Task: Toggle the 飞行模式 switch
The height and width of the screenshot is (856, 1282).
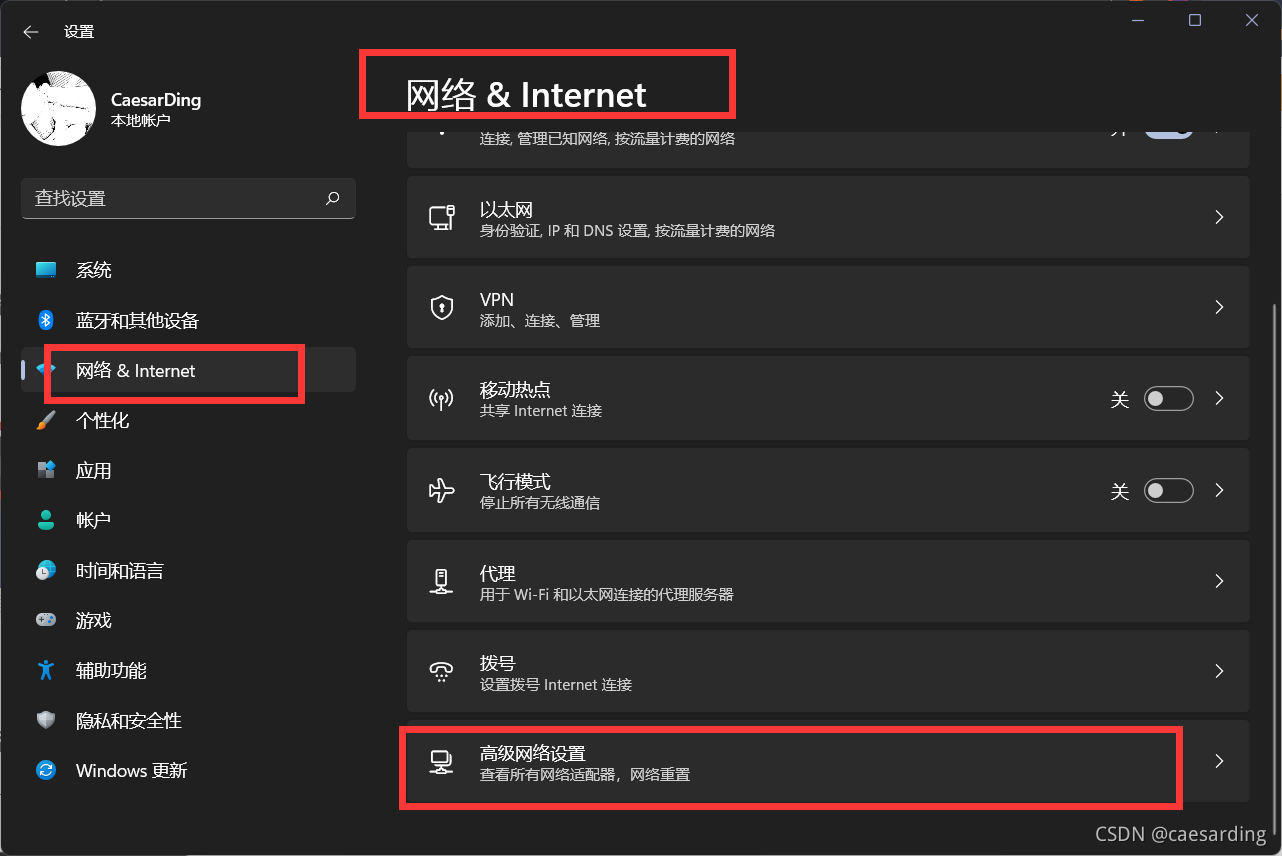Action: pyautogui.click(x=1169, y=491)
